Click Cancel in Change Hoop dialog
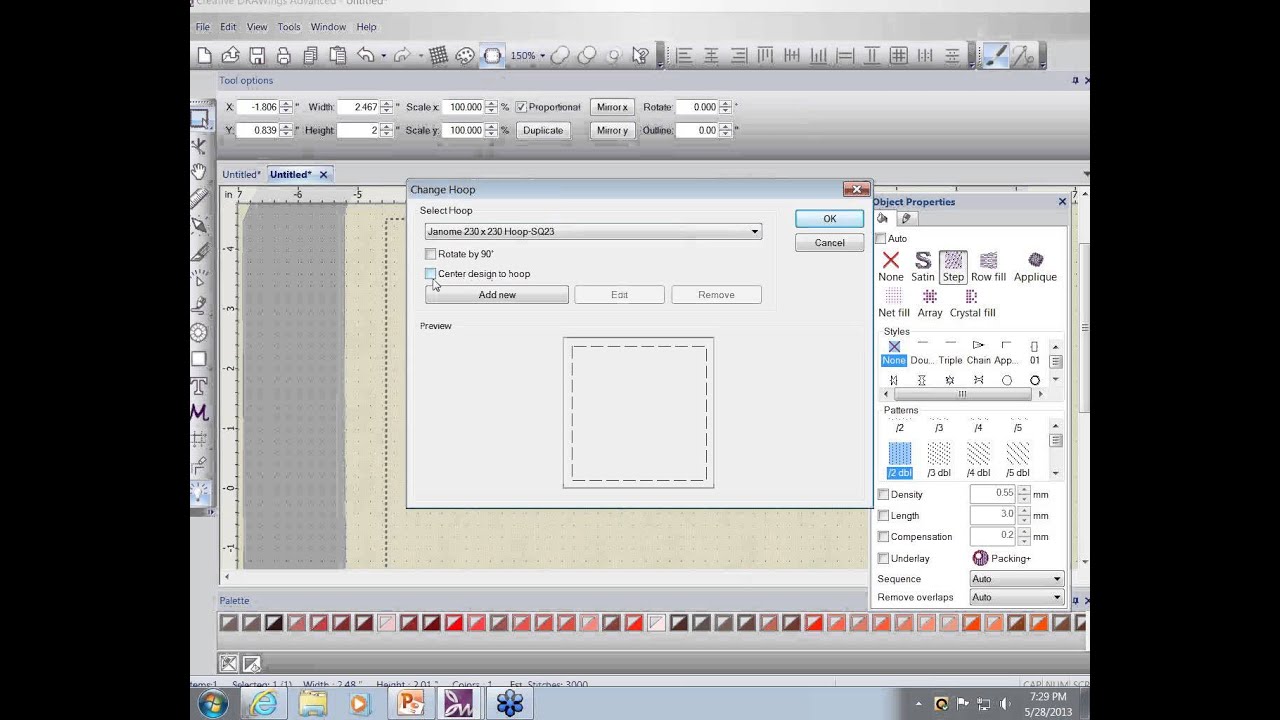This screenshot has width=1280, height=720. 829,243
